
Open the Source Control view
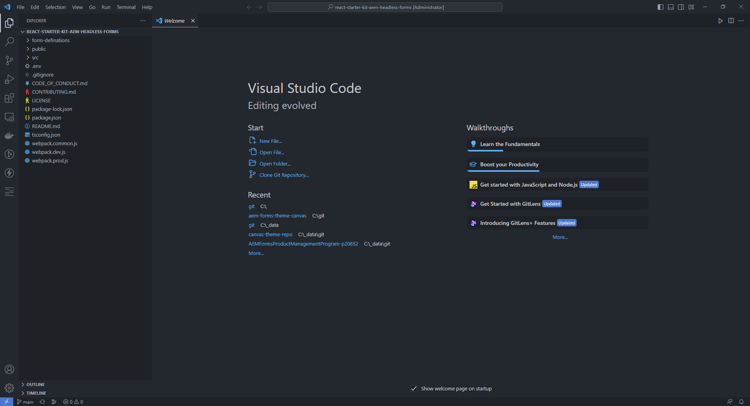click(x=9, y=60)
